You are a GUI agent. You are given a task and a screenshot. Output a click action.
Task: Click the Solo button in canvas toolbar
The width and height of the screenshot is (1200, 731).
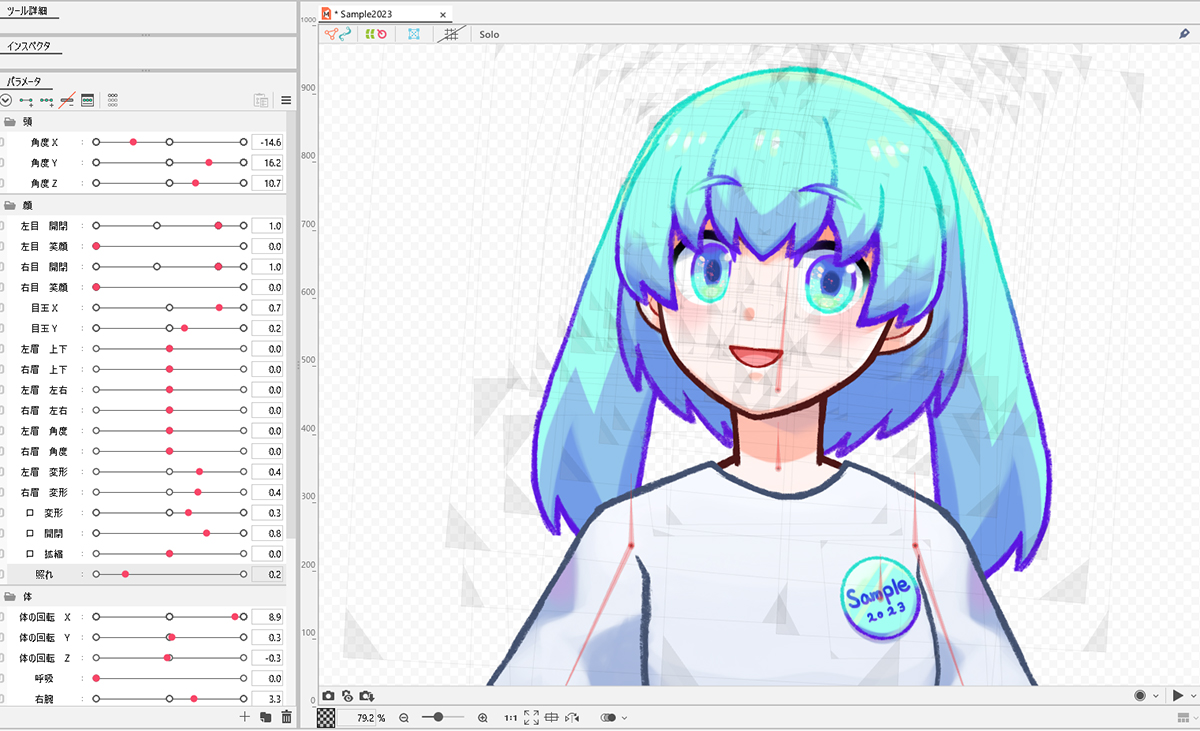pyautogui.click(x=489, y=34)
